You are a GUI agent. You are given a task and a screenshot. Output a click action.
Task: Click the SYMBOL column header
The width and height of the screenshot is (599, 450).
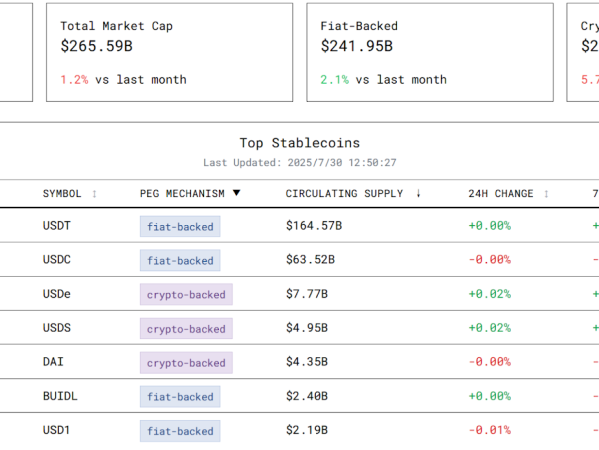62,194
